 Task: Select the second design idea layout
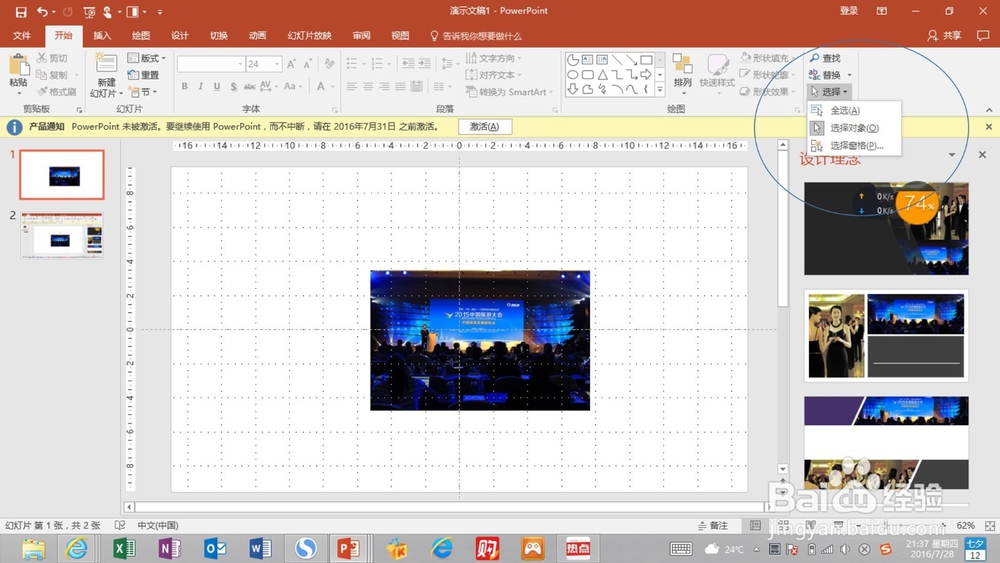tap(886, 335)
